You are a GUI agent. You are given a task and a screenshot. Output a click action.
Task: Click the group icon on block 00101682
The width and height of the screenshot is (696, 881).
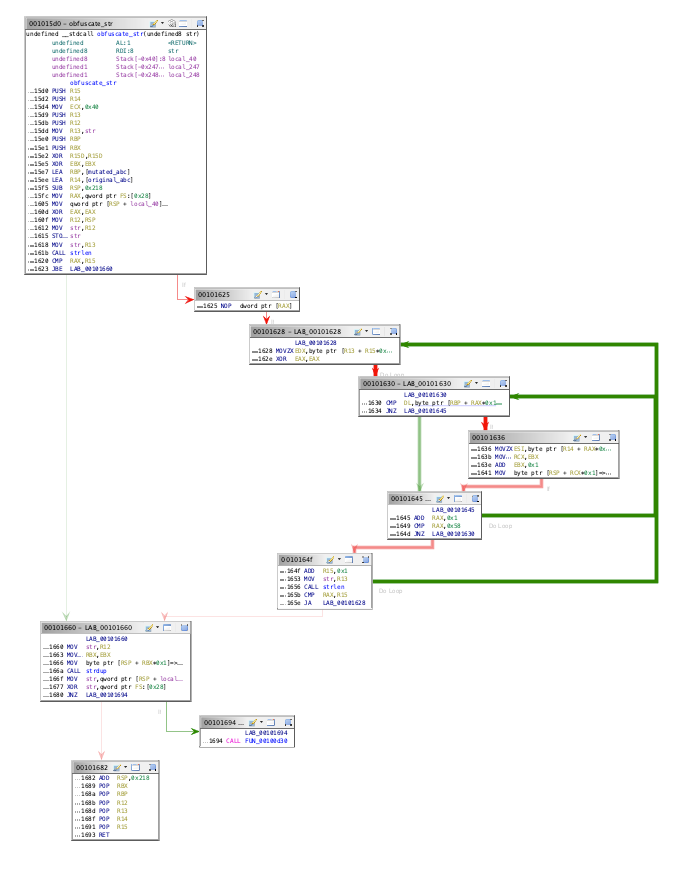[x=152, y=768]
